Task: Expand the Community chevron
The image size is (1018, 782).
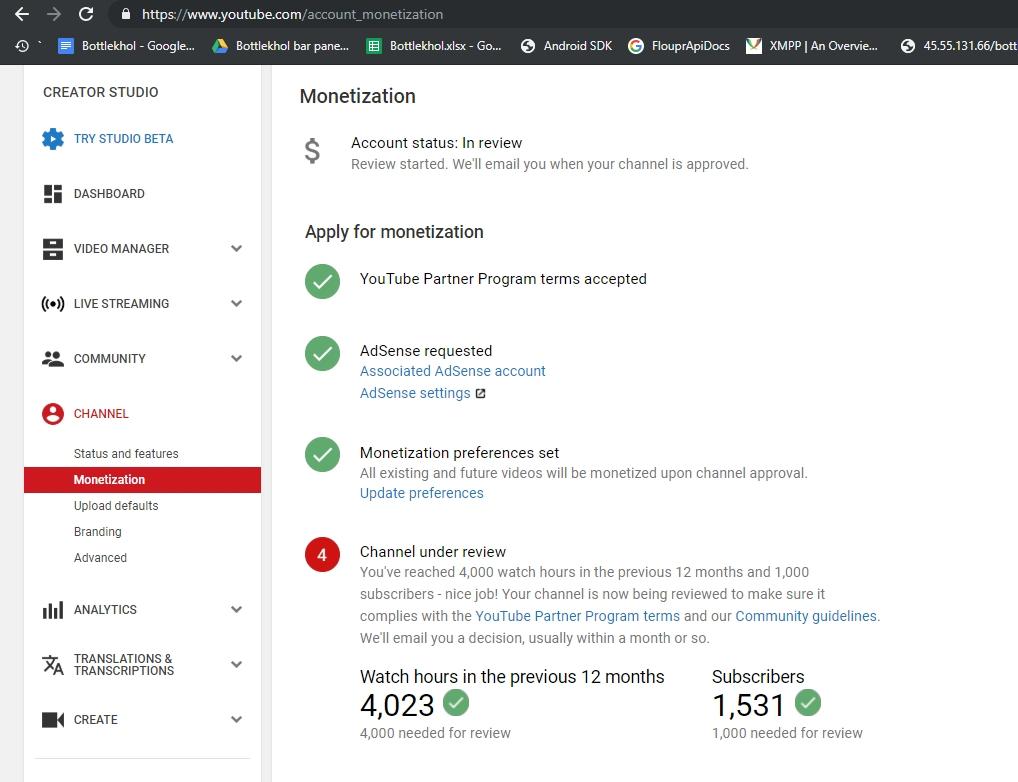Action: point(236,359)
